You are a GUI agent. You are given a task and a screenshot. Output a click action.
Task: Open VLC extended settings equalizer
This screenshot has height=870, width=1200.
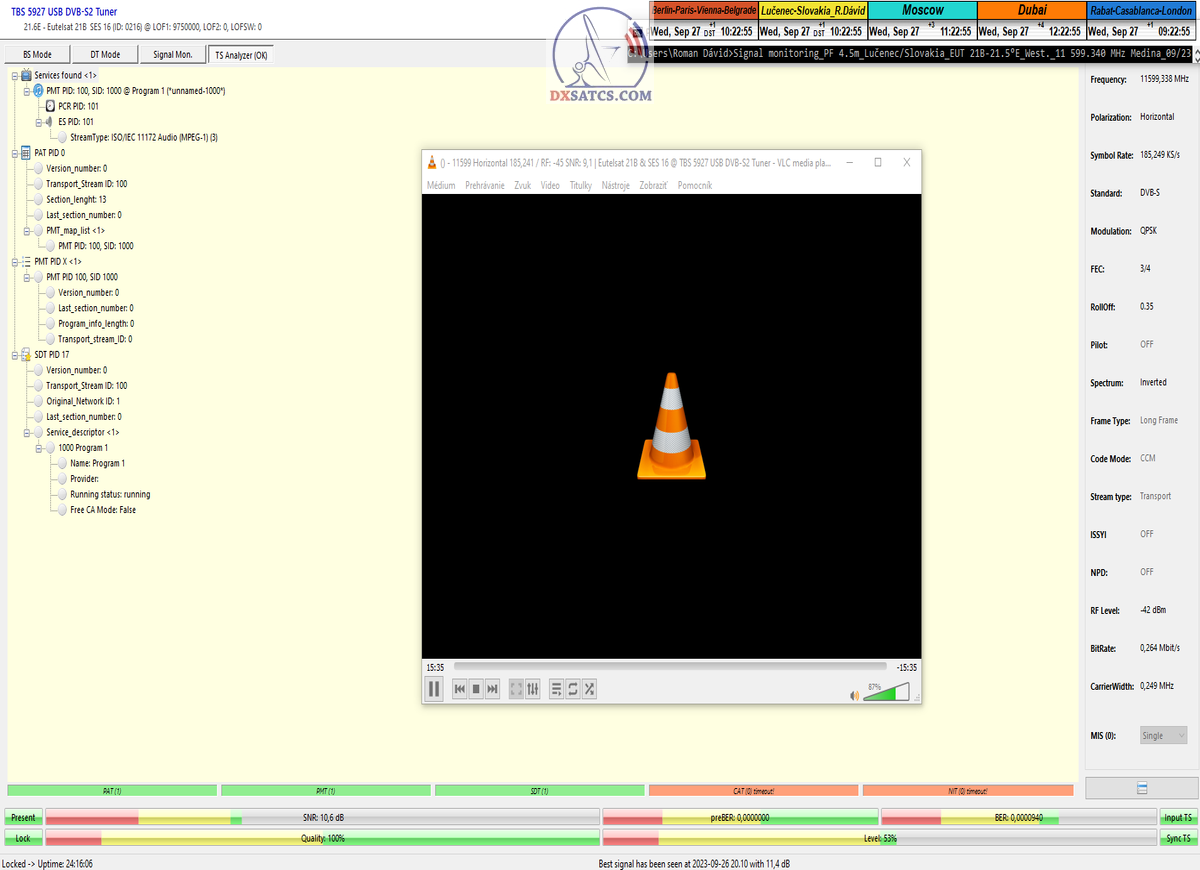pyautogui.click(x=532, y=688)
